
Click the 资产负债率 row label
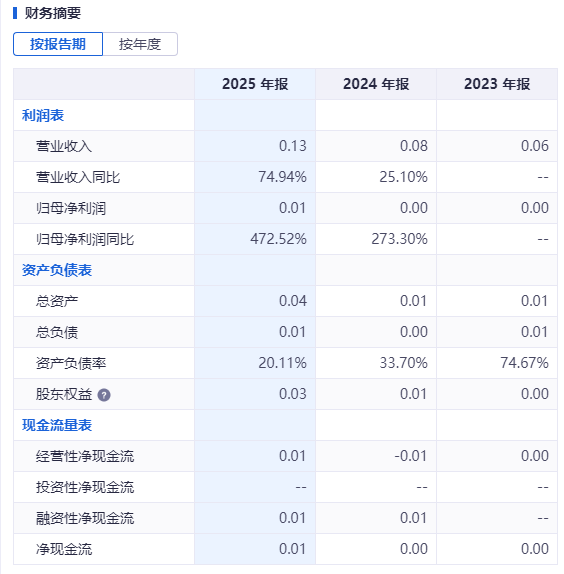(x=71, y=363)
